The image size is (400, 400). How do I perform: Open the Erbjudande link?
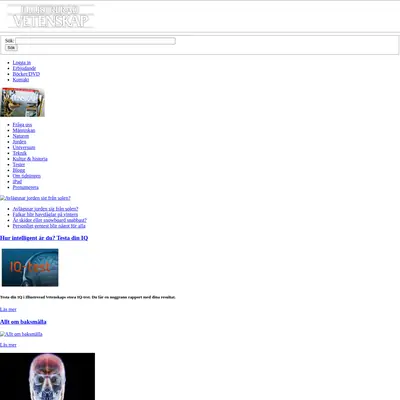pos(24,68)
